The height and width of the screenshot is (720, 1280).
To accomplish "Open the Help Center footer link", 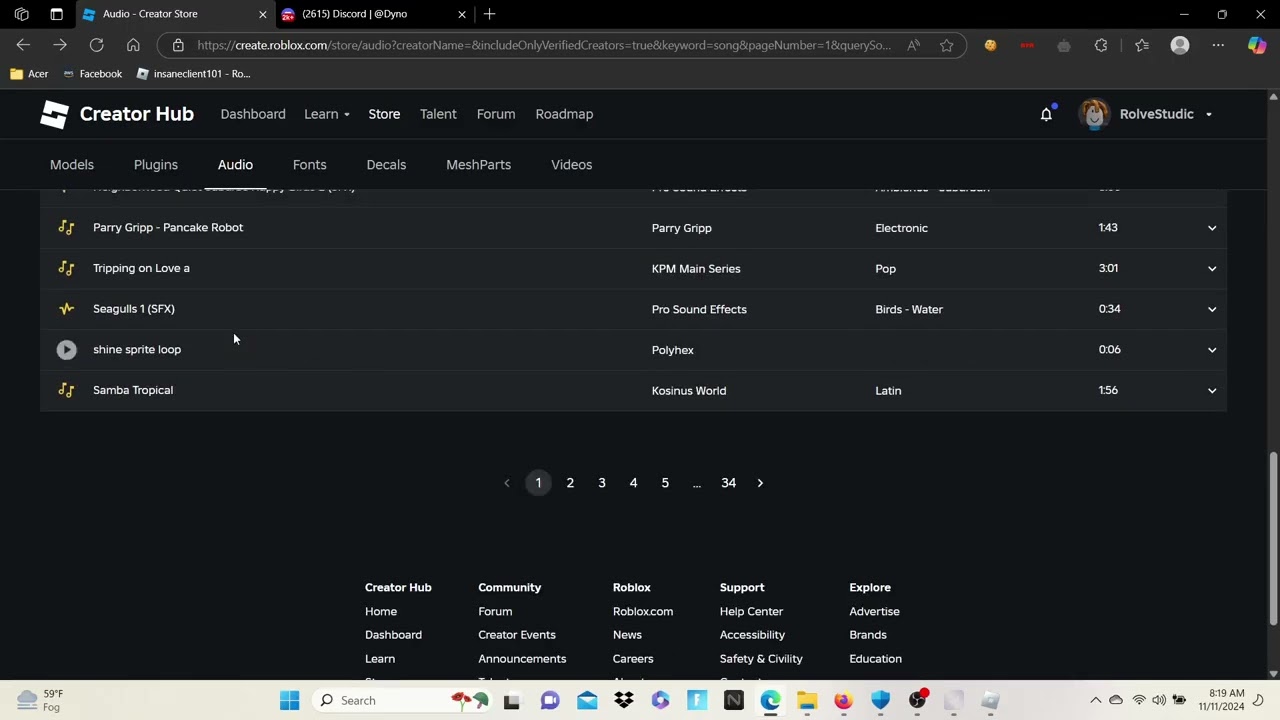I will [x=751, y=611].
